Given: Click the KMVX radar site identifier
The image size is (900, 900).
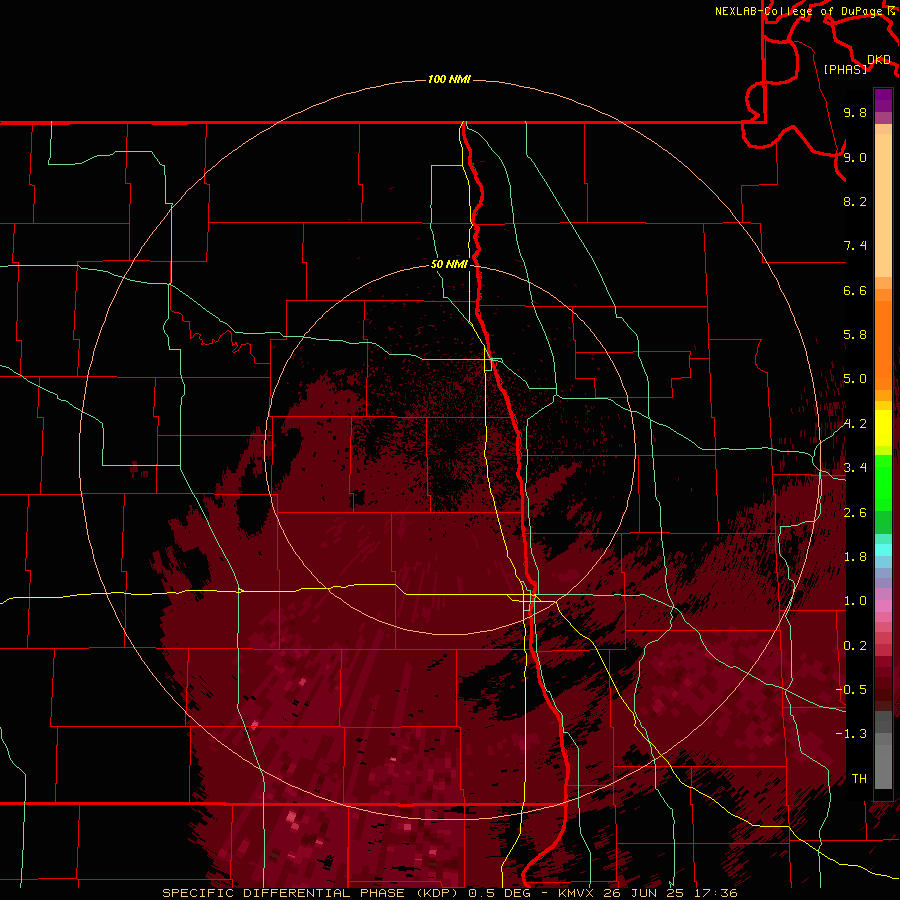Looking at the screenshot, I should tap(576, 893).
